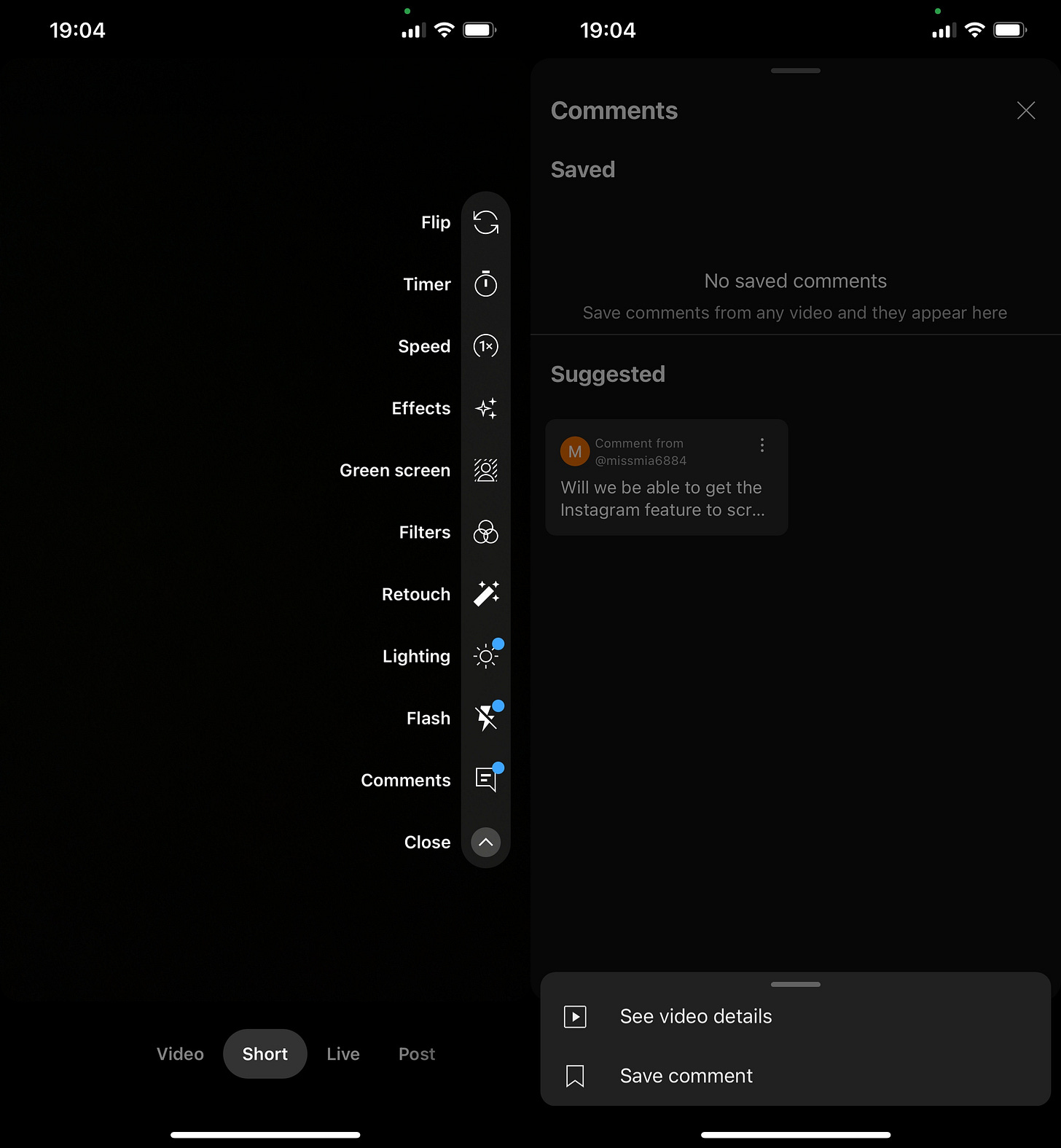
Task: Select the Short tab
Action: (x=265, y=1054)
